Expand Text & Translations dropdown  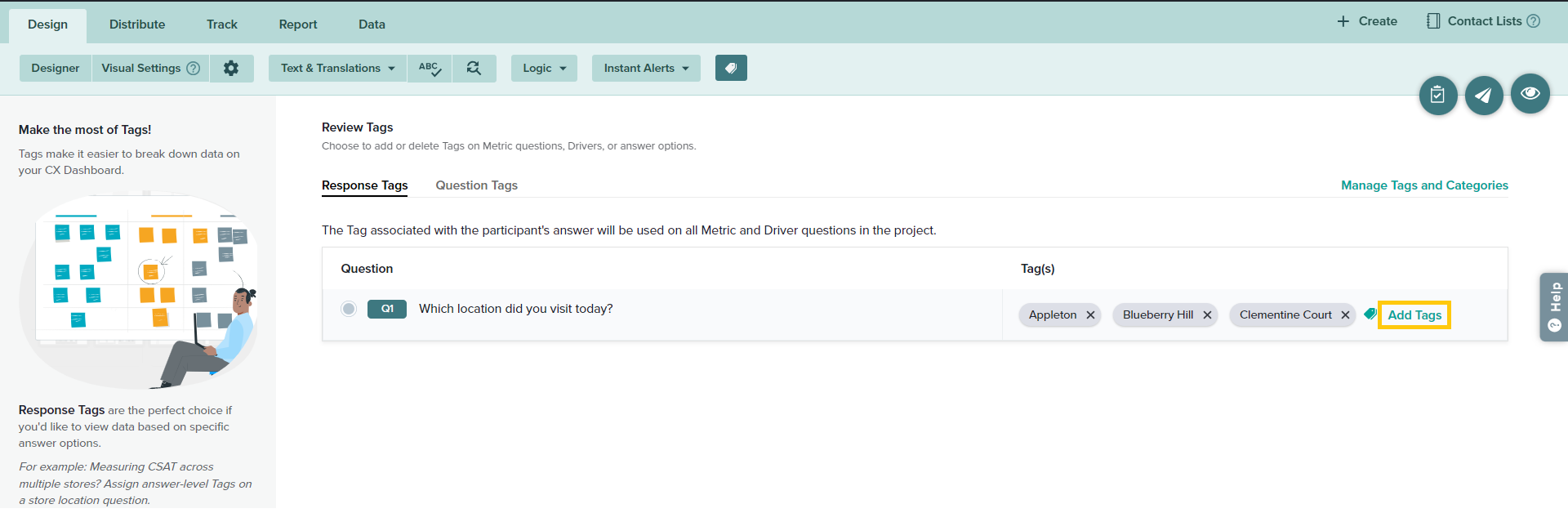[337, 69]
